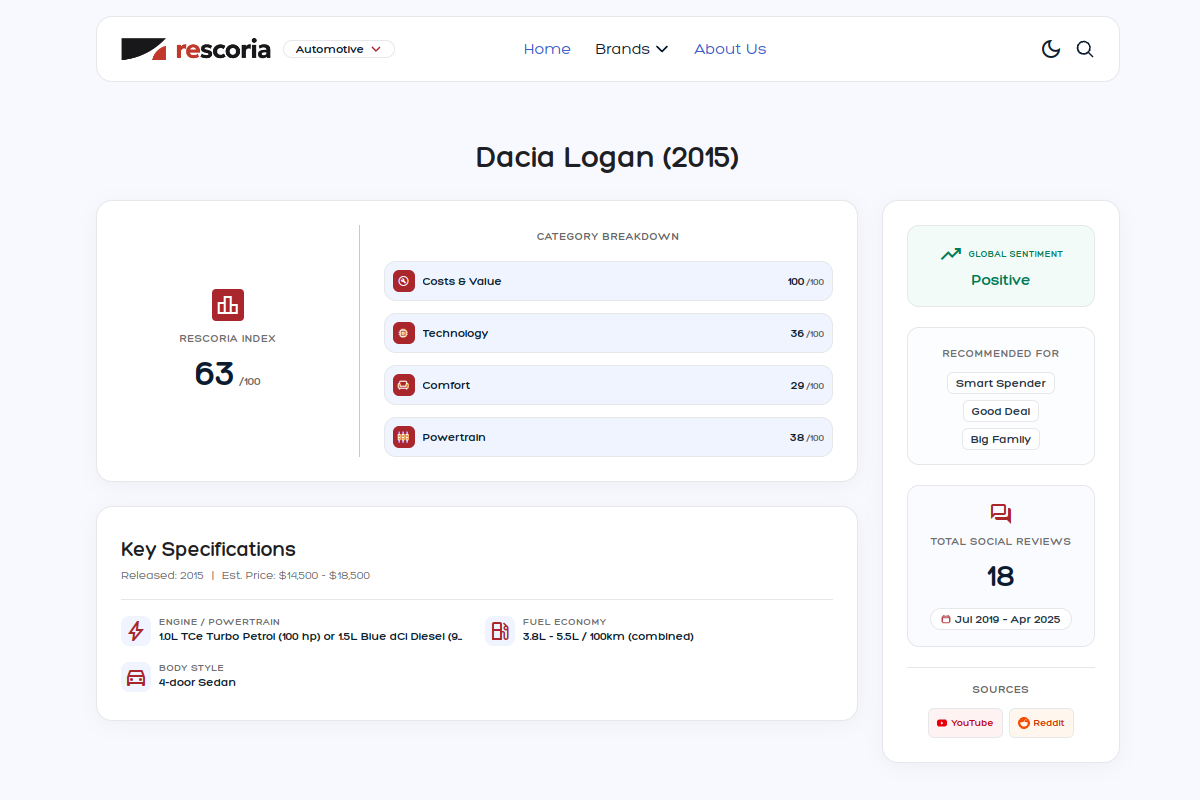Viewport: 1200px width, 800px height.
Task: Click the Released: 2015 text
Action: 162,576
